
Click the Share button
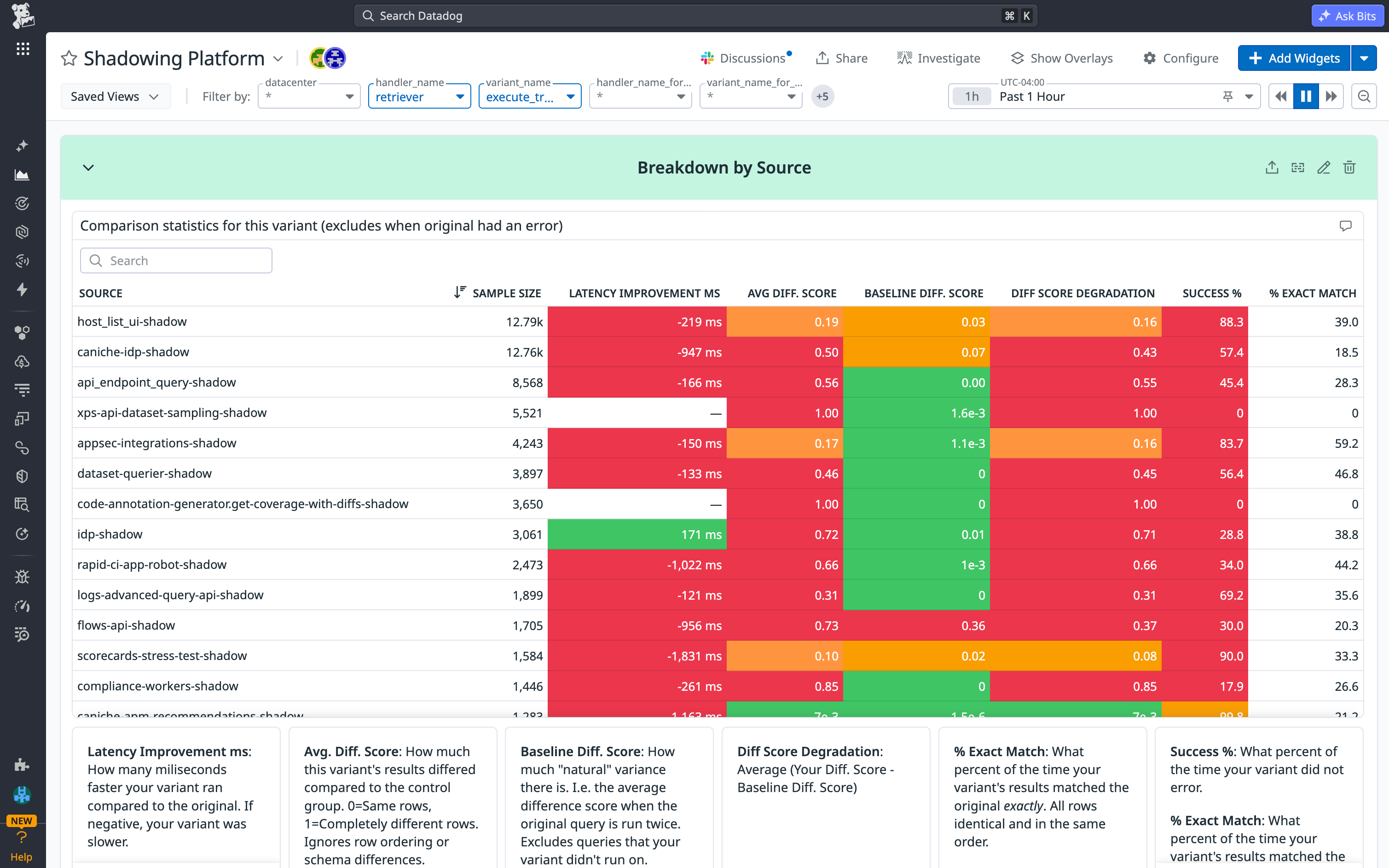(x=841, y=58)
